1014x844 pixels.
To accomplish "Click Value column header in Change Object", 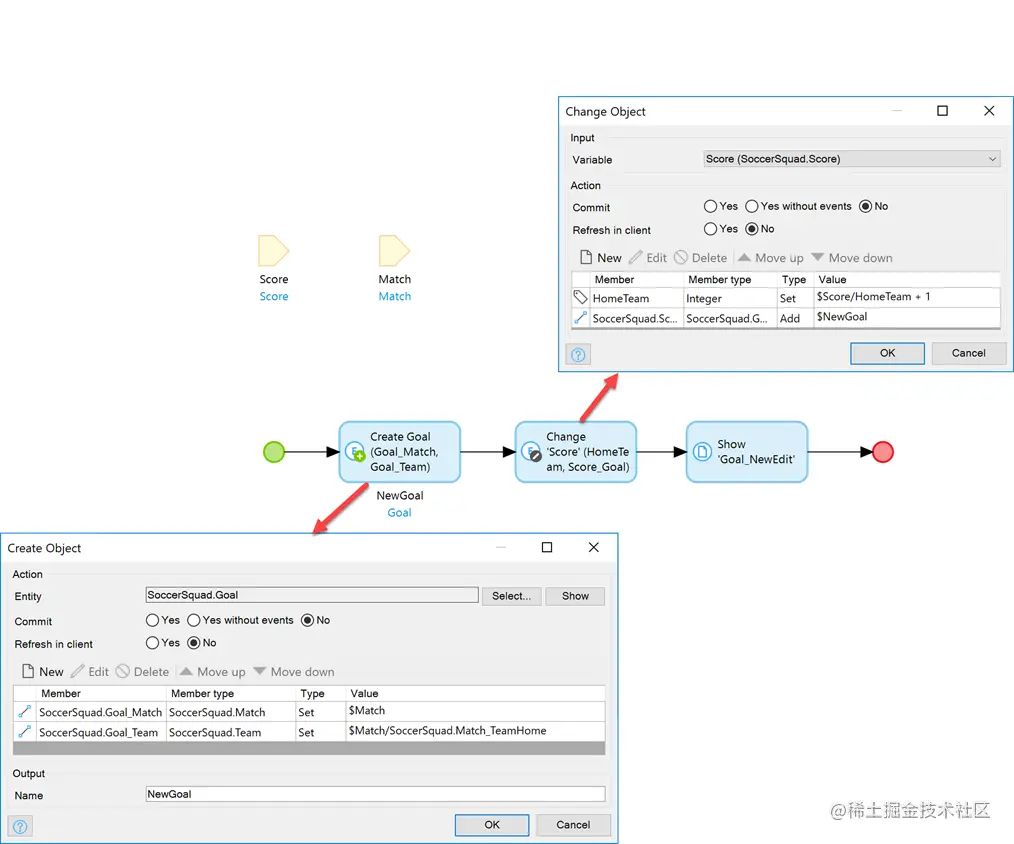I will (x=907, y=279).
